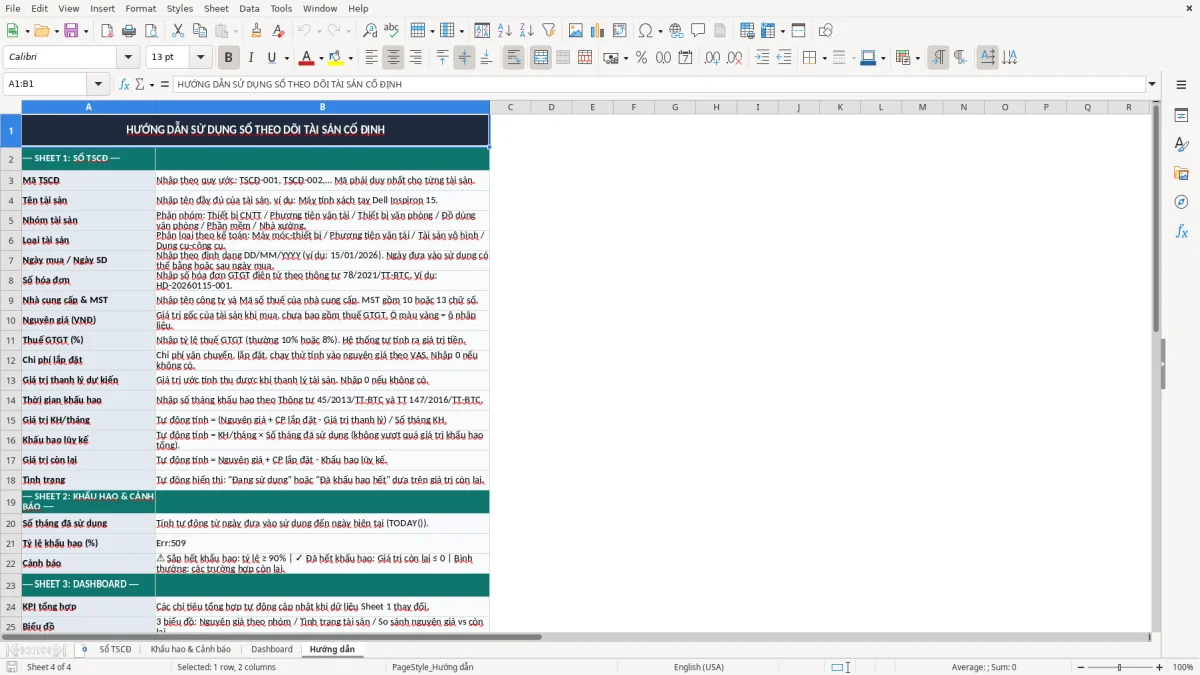
Task: Click the Cut scissors icon
Action: (178, 31)
